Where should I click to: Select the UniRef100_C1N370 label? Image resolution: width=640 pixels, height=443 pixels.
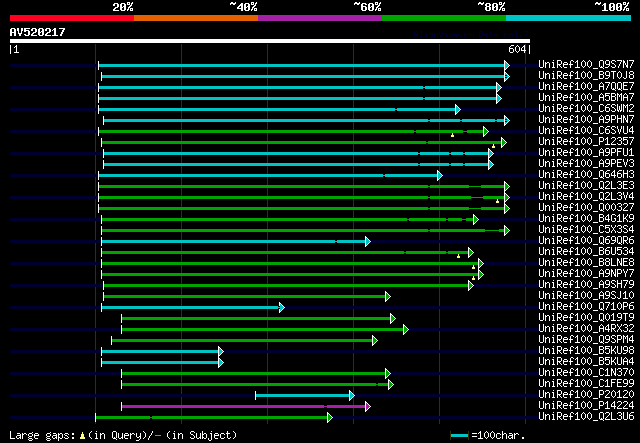pos(586,373)
